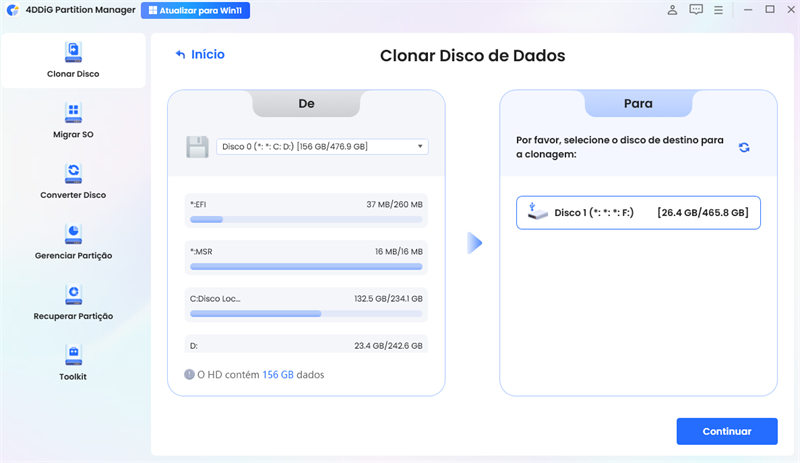Click the blue arrow between panels
Viewport: 800px width, 463px height.
[x=474, y=243]
